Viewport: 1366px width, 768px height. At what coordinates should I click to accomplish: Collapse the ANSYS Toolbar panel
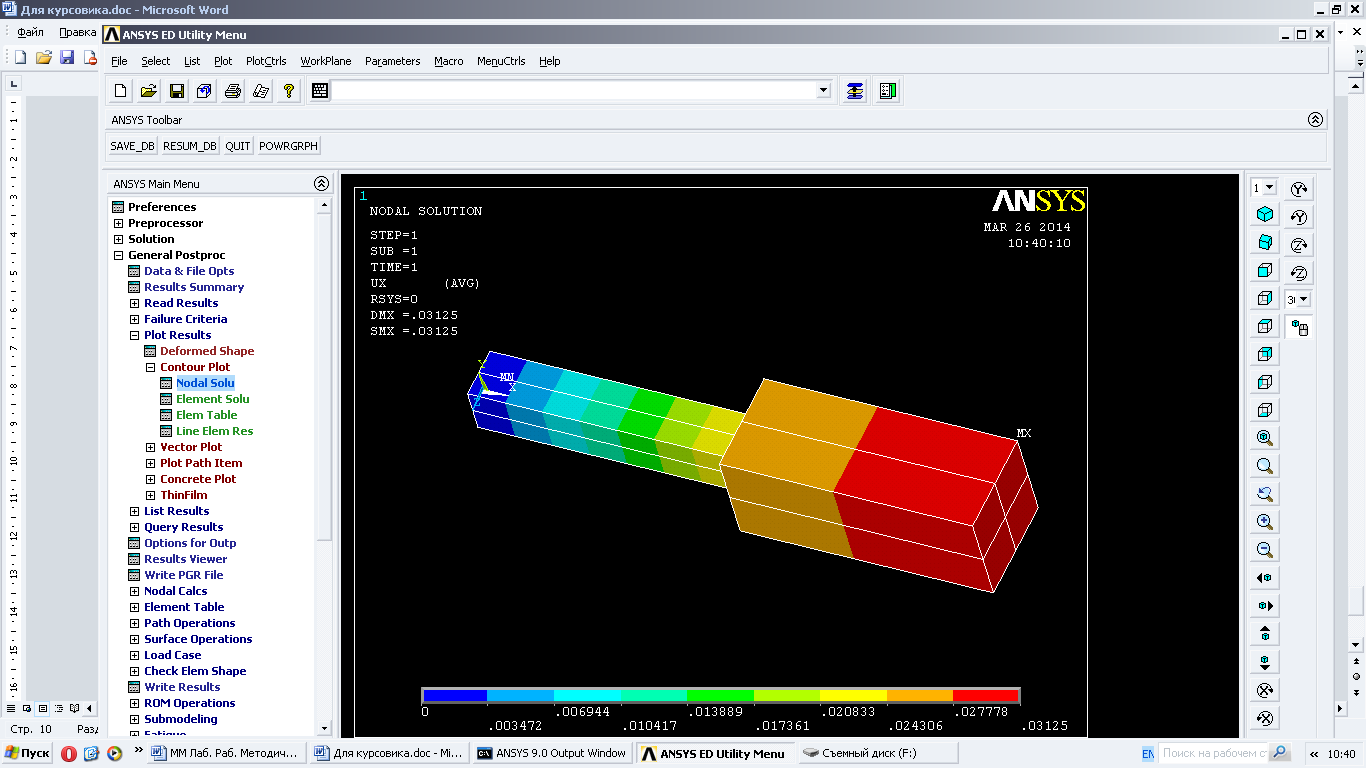(1316, 120)
